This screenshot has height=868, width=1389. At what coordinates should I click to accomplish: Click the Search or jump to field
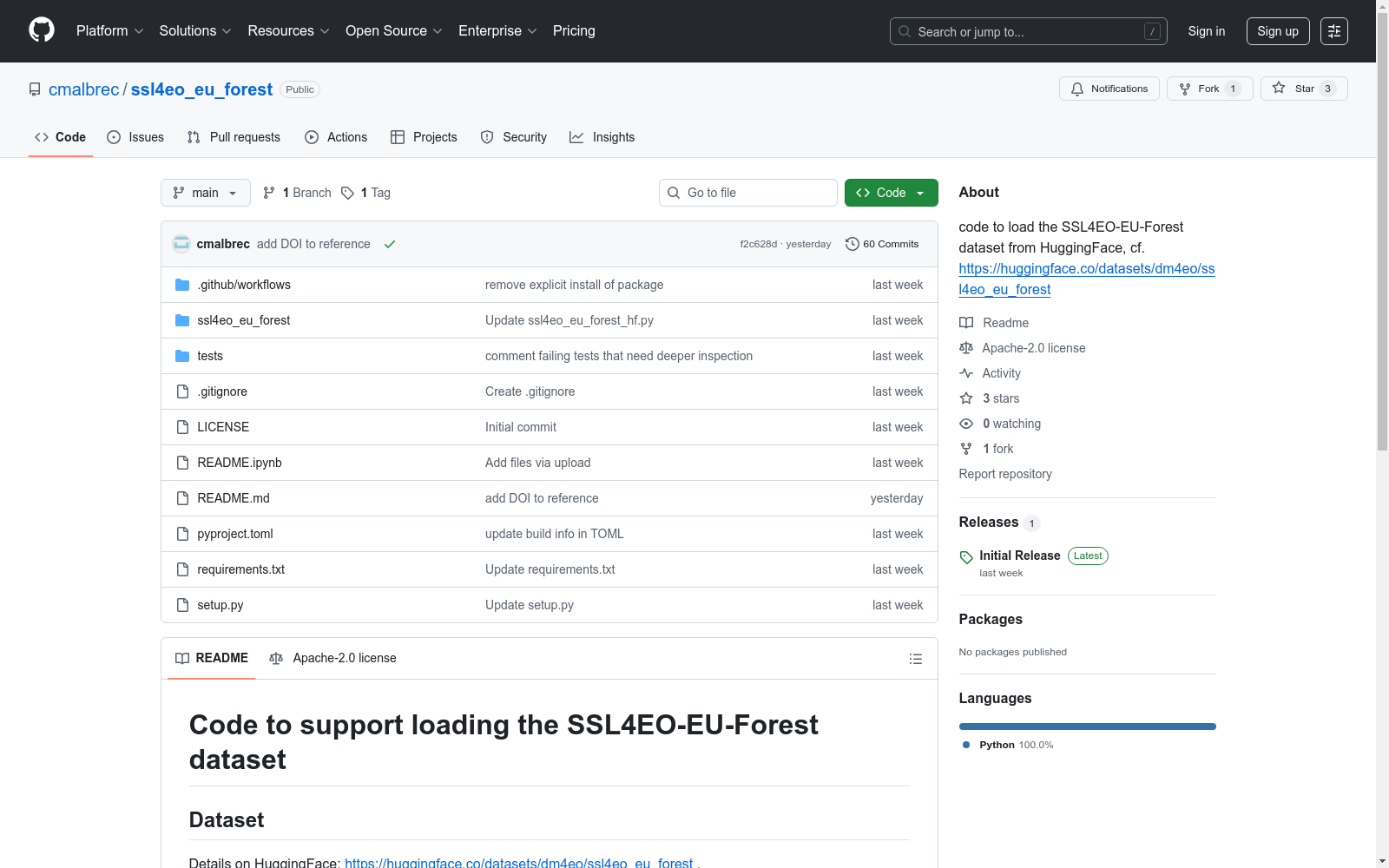[x=1029, y=31]
